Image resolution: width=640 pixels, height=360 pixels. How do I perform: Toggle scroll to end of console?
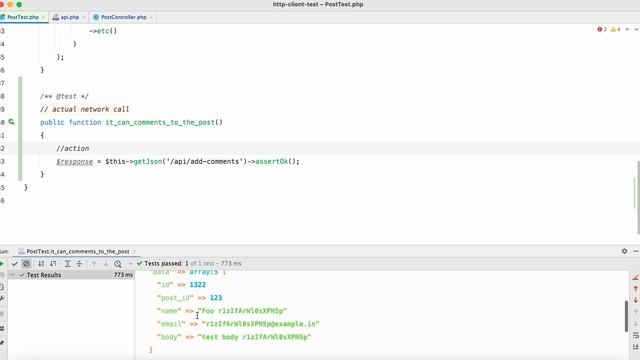(636, 347)
